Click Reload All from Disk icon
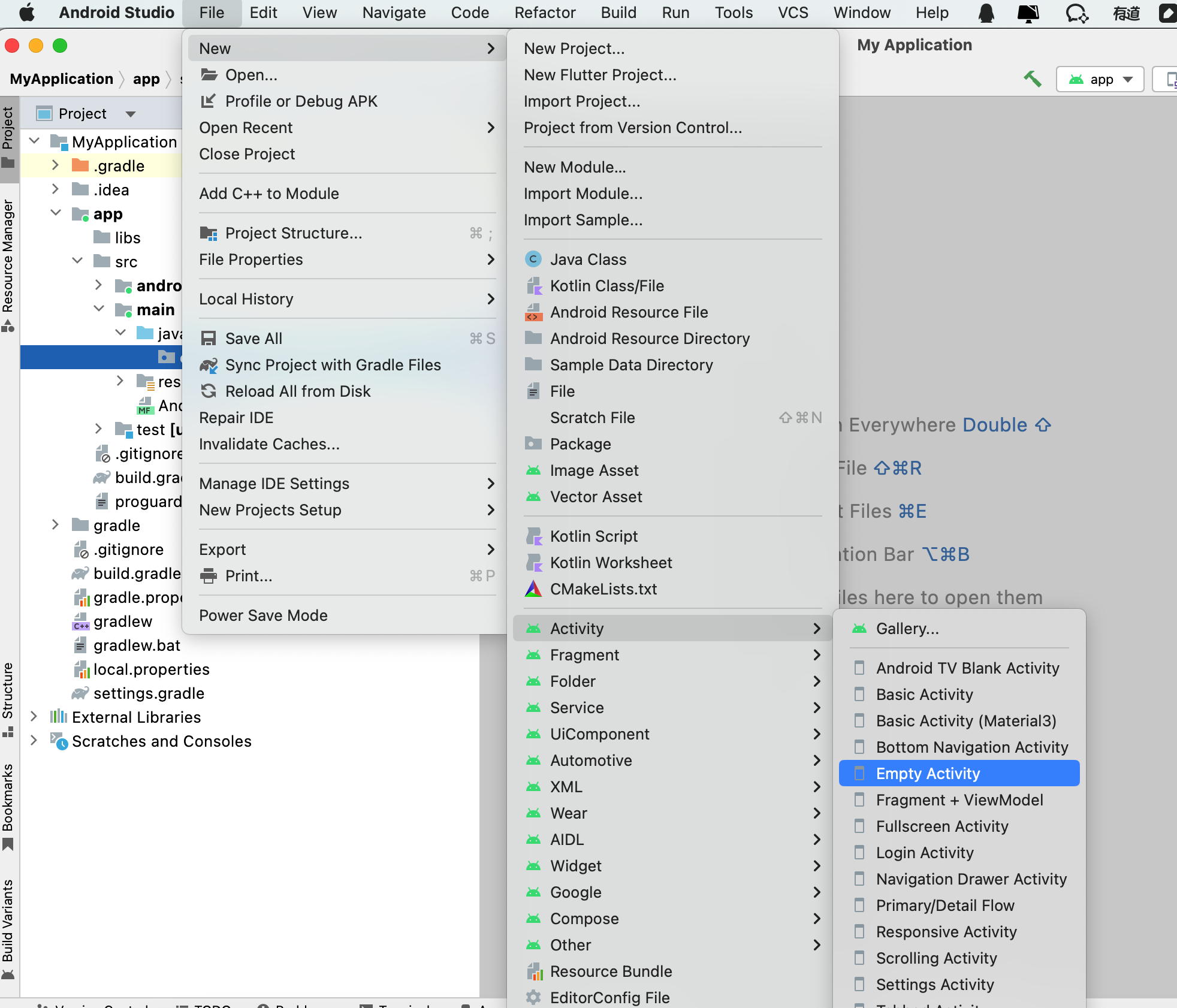1177x1008 pixels. pyautogui.click(x=209, y=391)
